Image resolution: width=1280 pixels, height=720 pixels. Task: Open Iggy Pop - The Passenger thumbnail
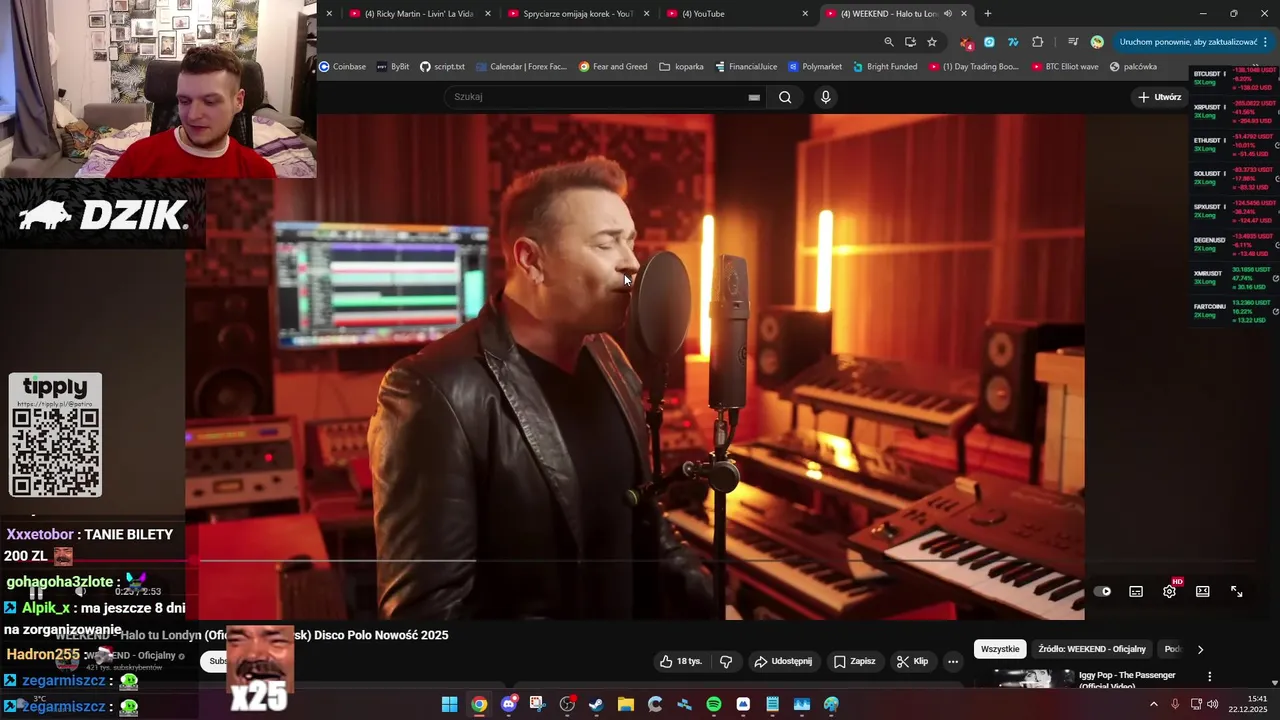click(x=1022, y=678)
